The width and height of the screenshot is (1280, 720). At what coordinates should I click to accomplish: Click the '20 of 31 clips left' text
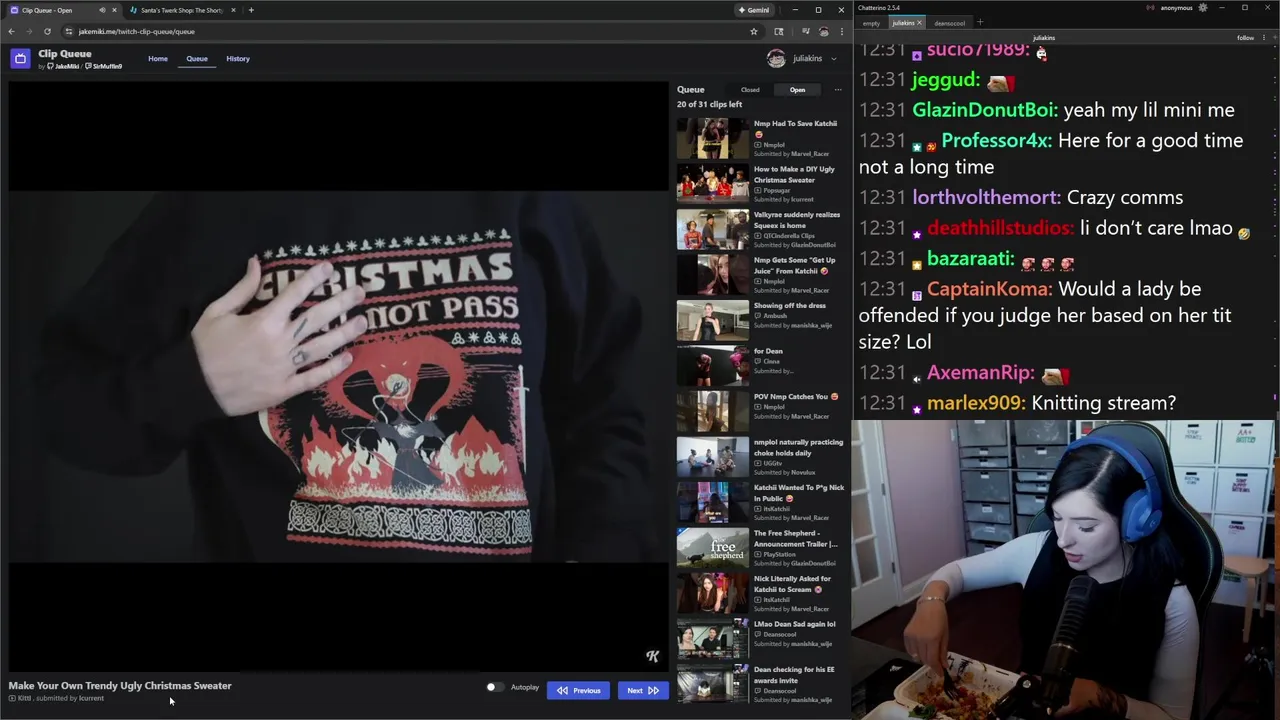(x=709, y=104)
